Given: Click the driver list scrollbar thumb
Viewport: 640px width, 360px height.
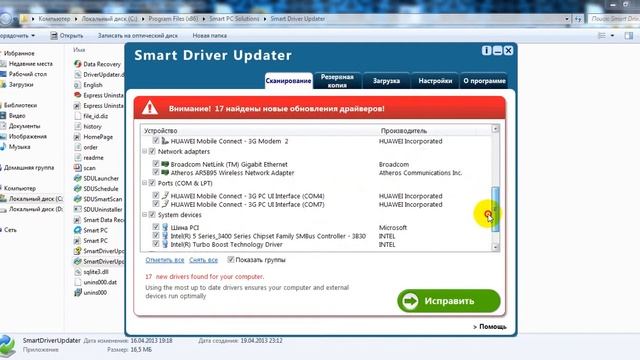Looking at the screenshot, I should click(x=495, y=209).
